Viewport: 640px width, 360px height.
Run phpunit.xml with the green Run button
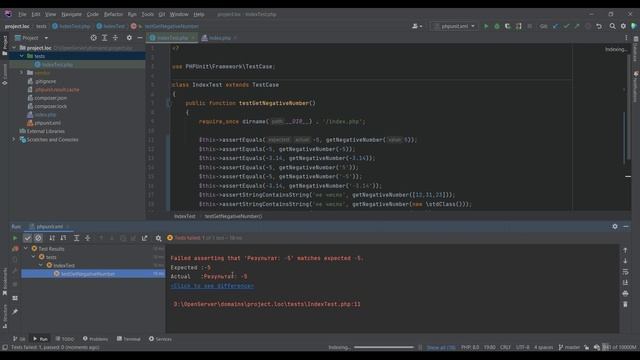[x=486, y=26]
